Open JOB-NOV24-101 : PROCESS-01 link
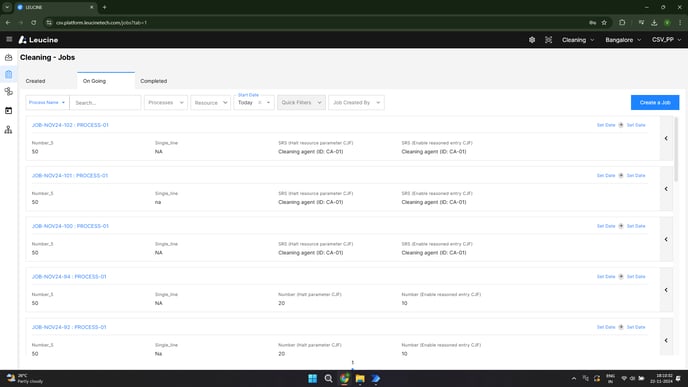Screen dimensions: 688x387 pos(70,176)
